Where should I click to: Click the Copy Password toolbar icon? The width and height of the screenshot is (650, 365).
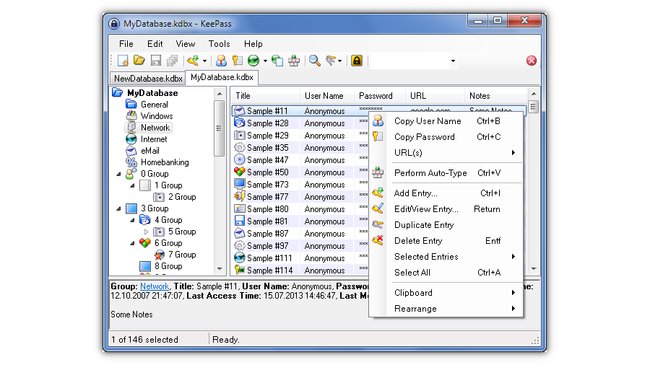(x=237, y=61)
